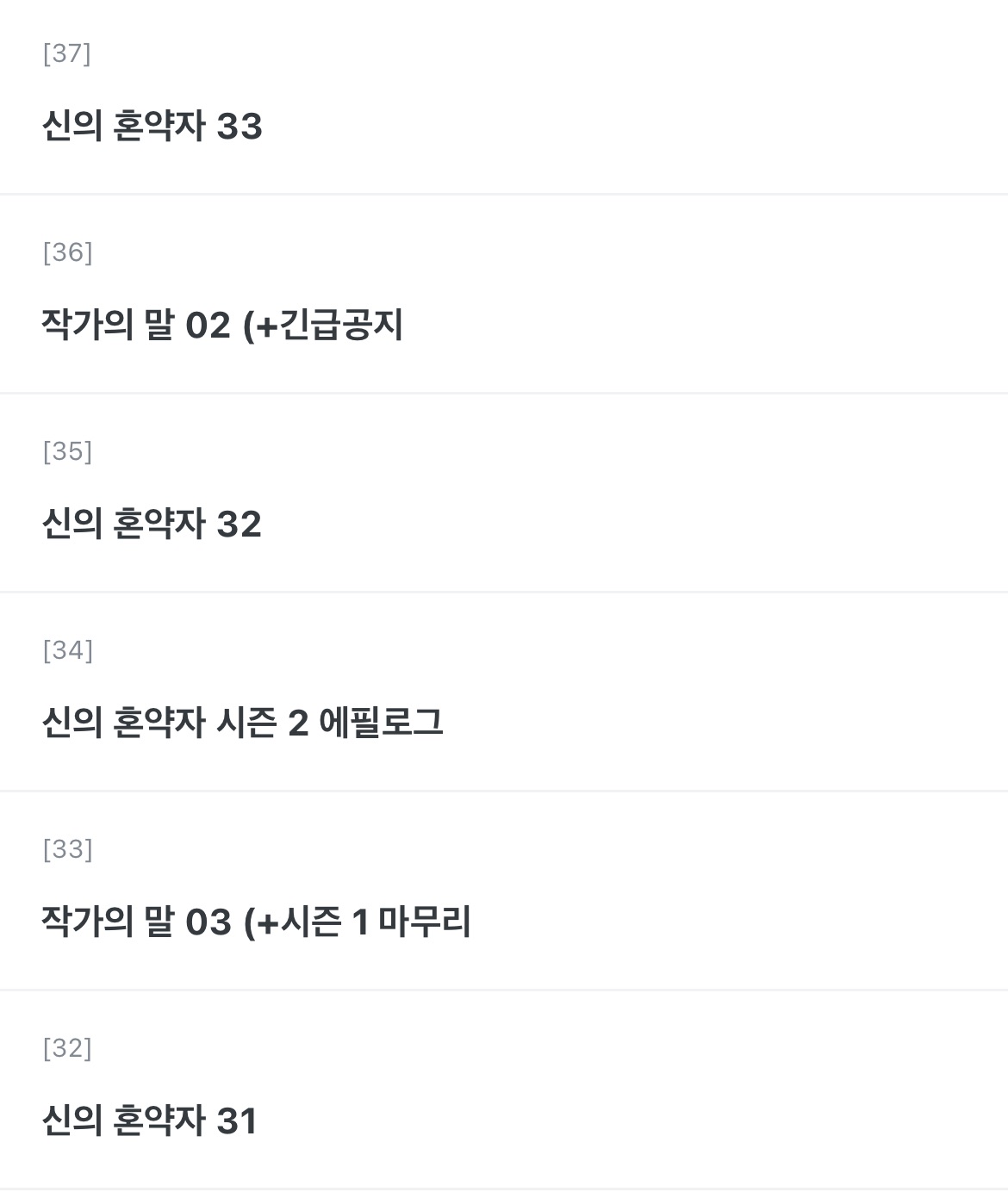Click the [36] index label
This screenshot has height=1192, width=1008.
pos(67,252)
